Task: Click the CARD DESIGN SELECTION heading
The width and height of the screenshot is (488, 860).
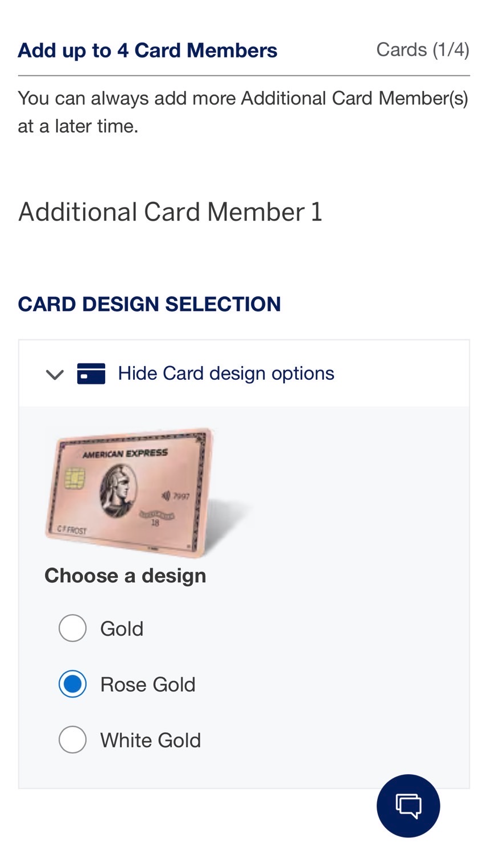Action: (149, 304)
